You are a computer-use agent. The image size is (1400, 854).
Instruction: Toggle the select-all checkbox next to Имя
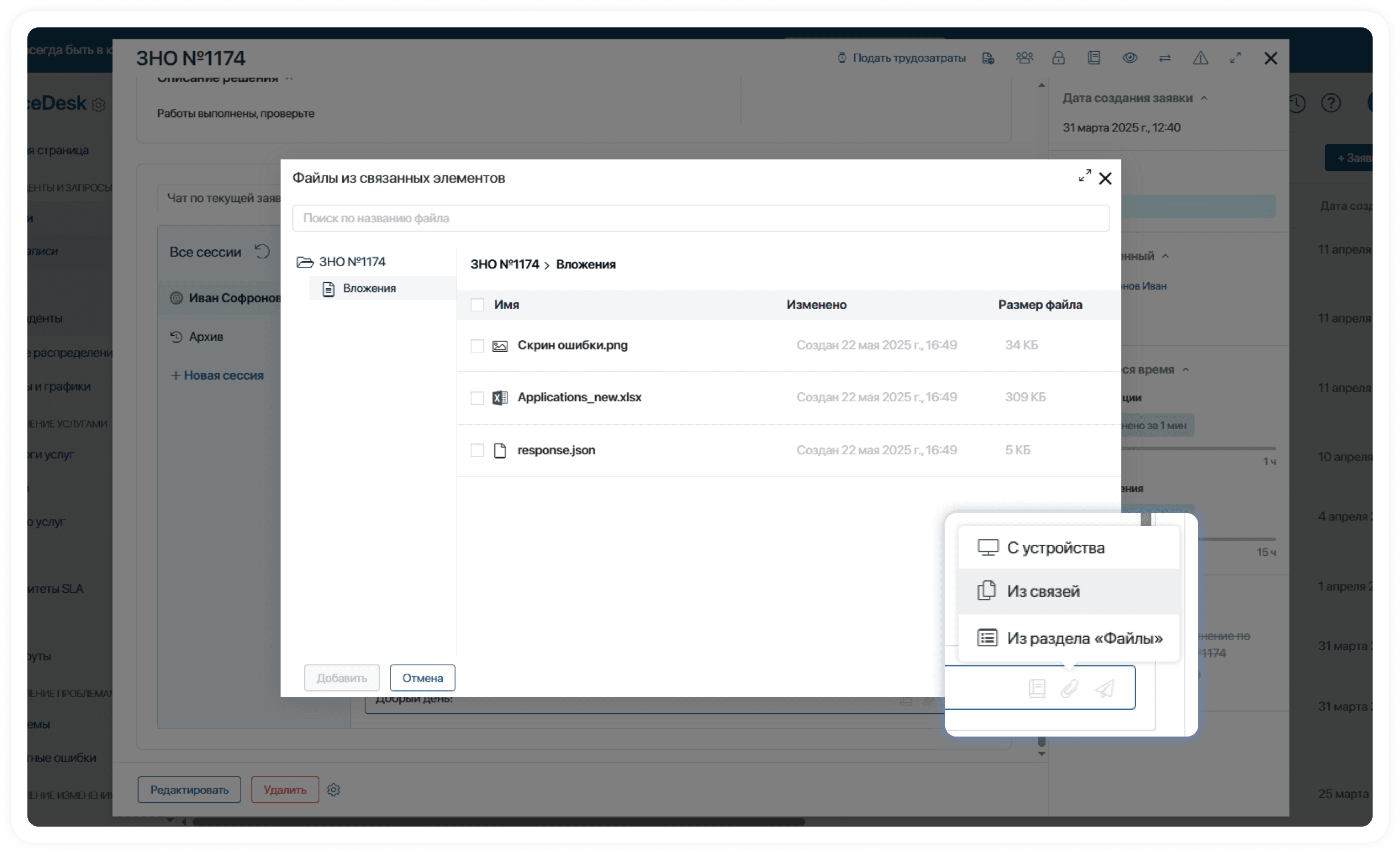tap(477, 304)
